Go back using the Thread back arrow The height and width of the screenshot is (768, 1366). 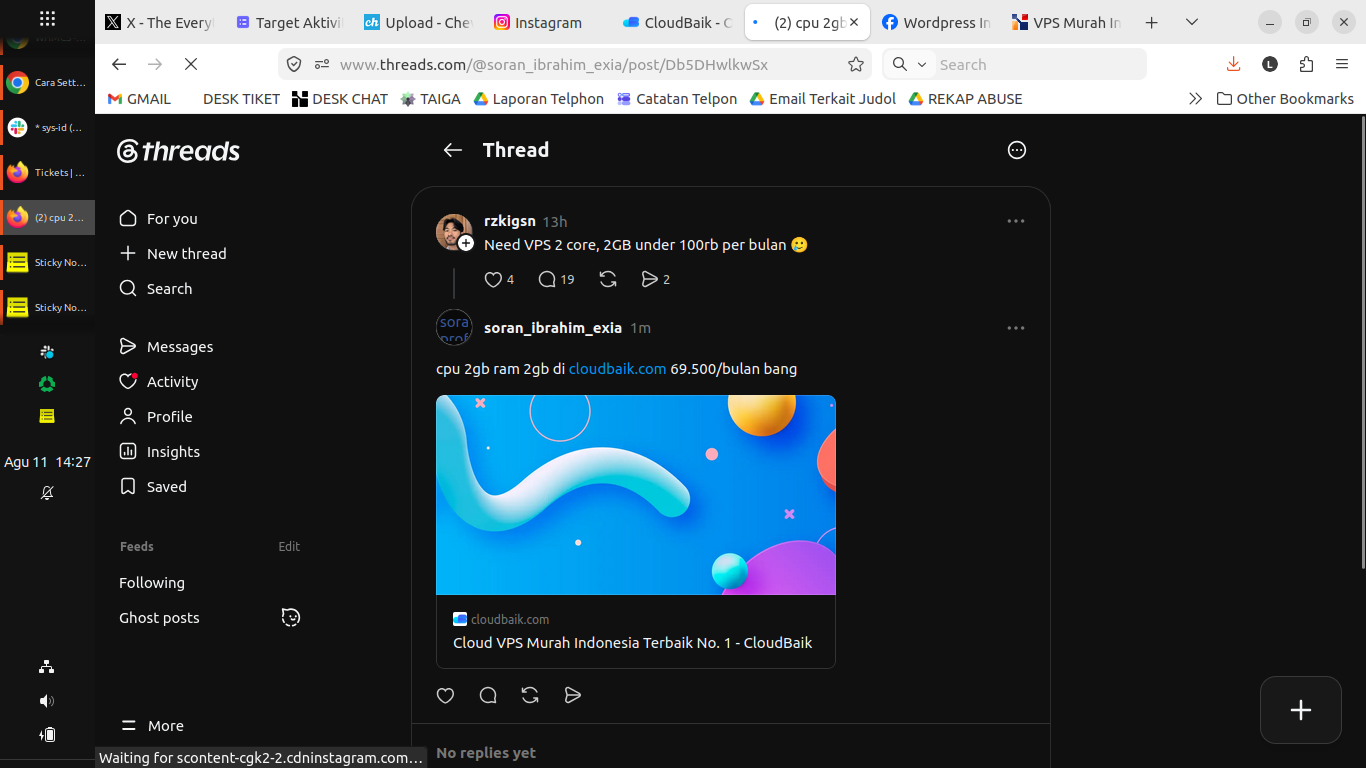[x=453, y=150]
